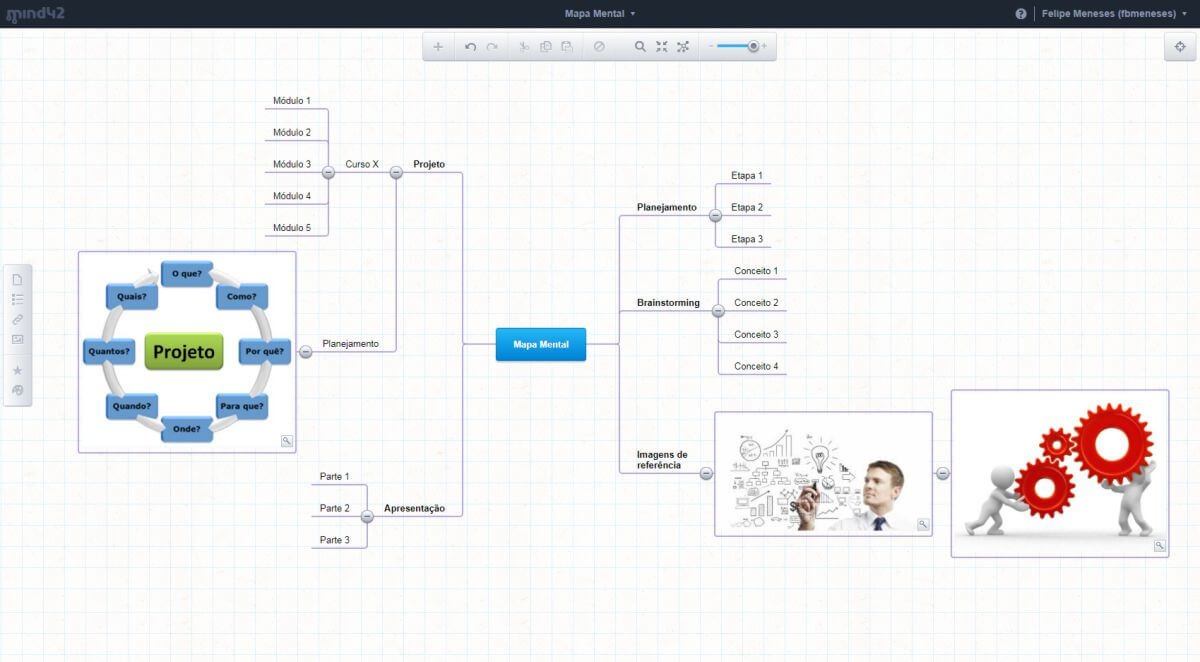Open the Mapa Mental title dropdown
1200x662 pixels.
600,14
